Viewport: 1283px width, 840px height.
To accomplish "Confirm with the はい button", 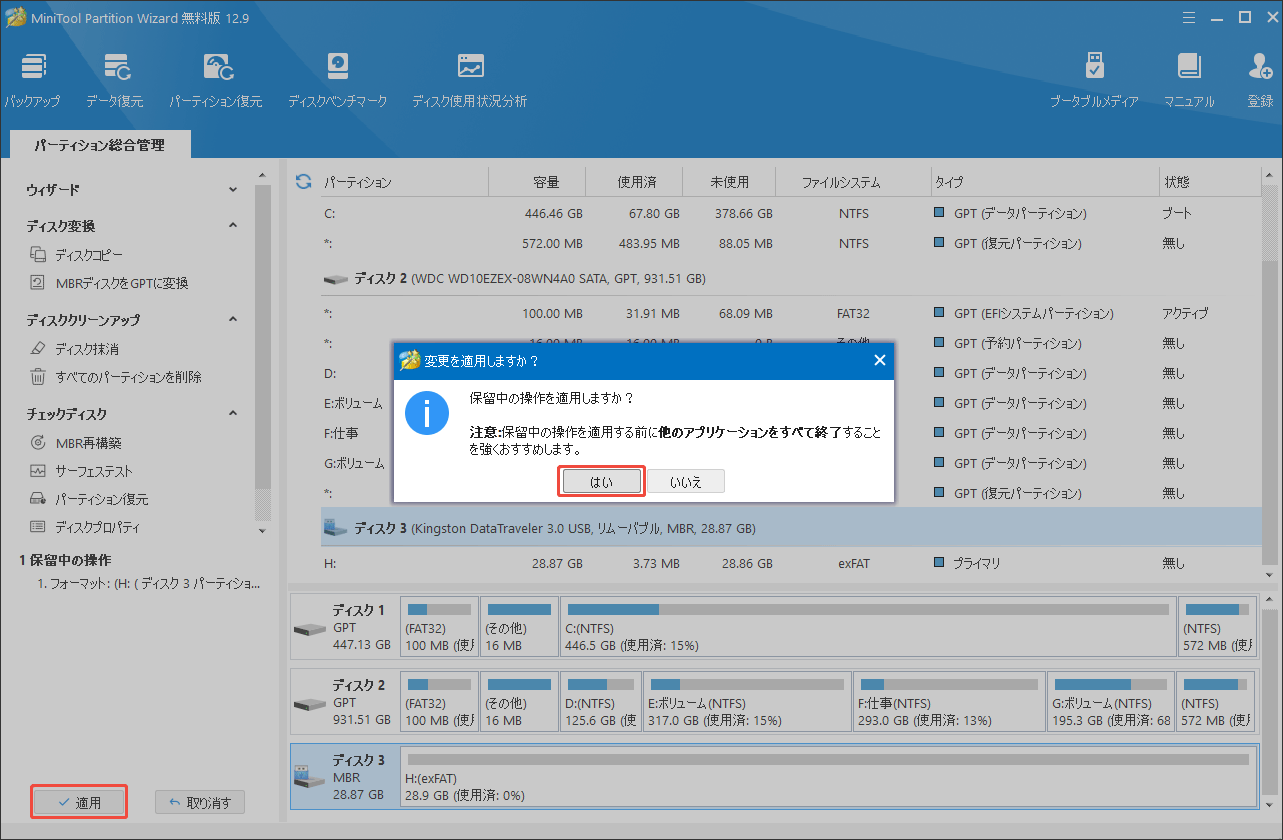I will tap(601, 481).
